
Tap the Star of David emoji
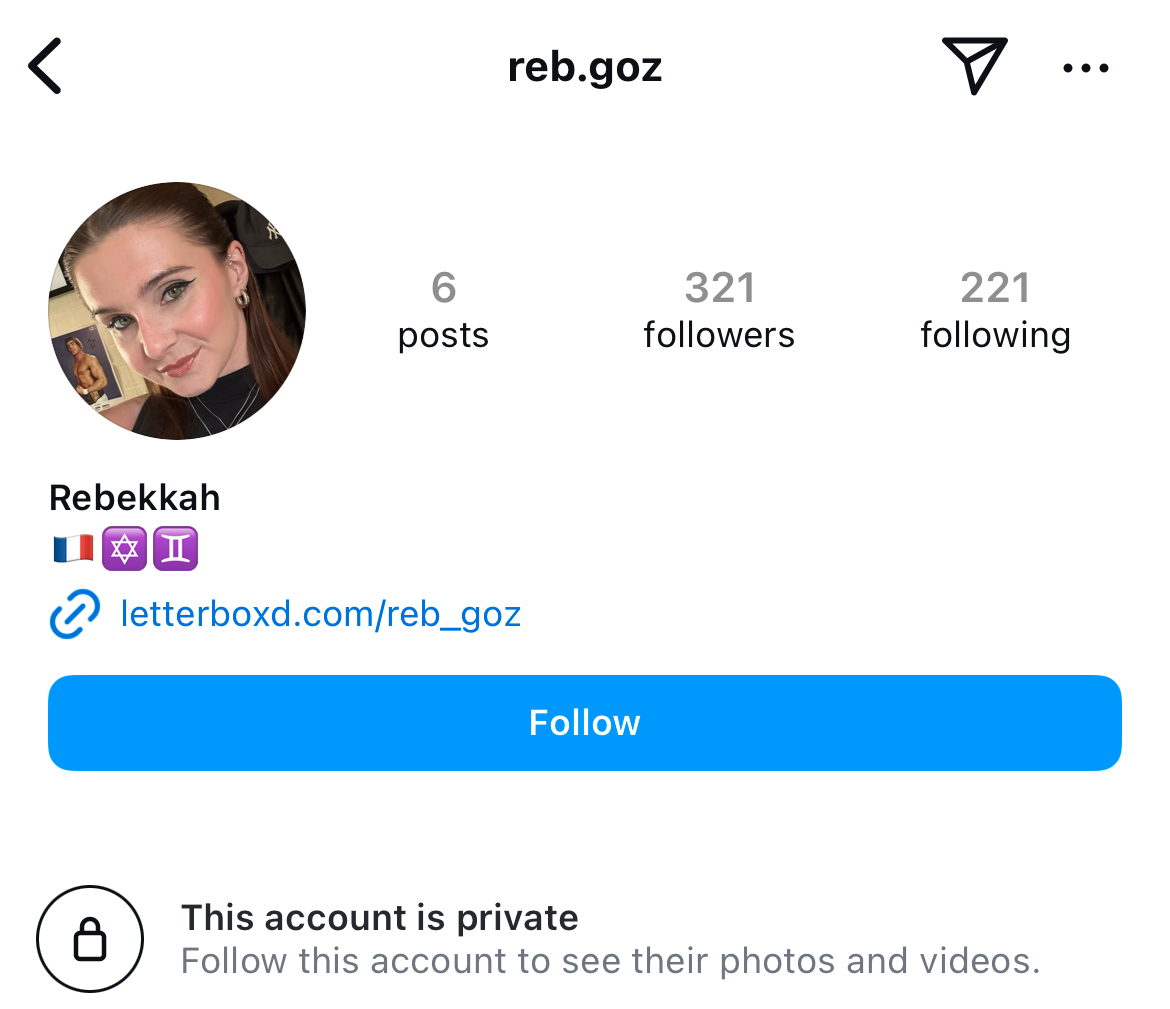coord(125,548)
